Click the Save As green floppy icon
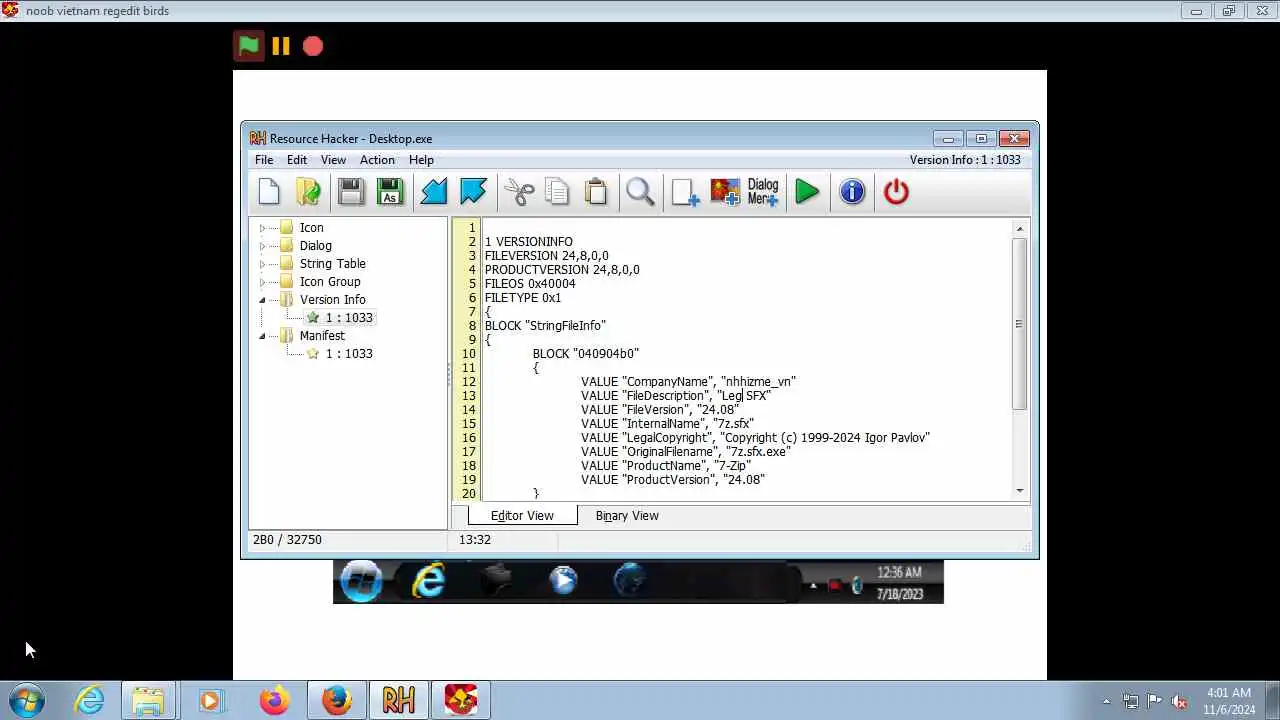Viewport: 1280px width, 720px height. 390,192
